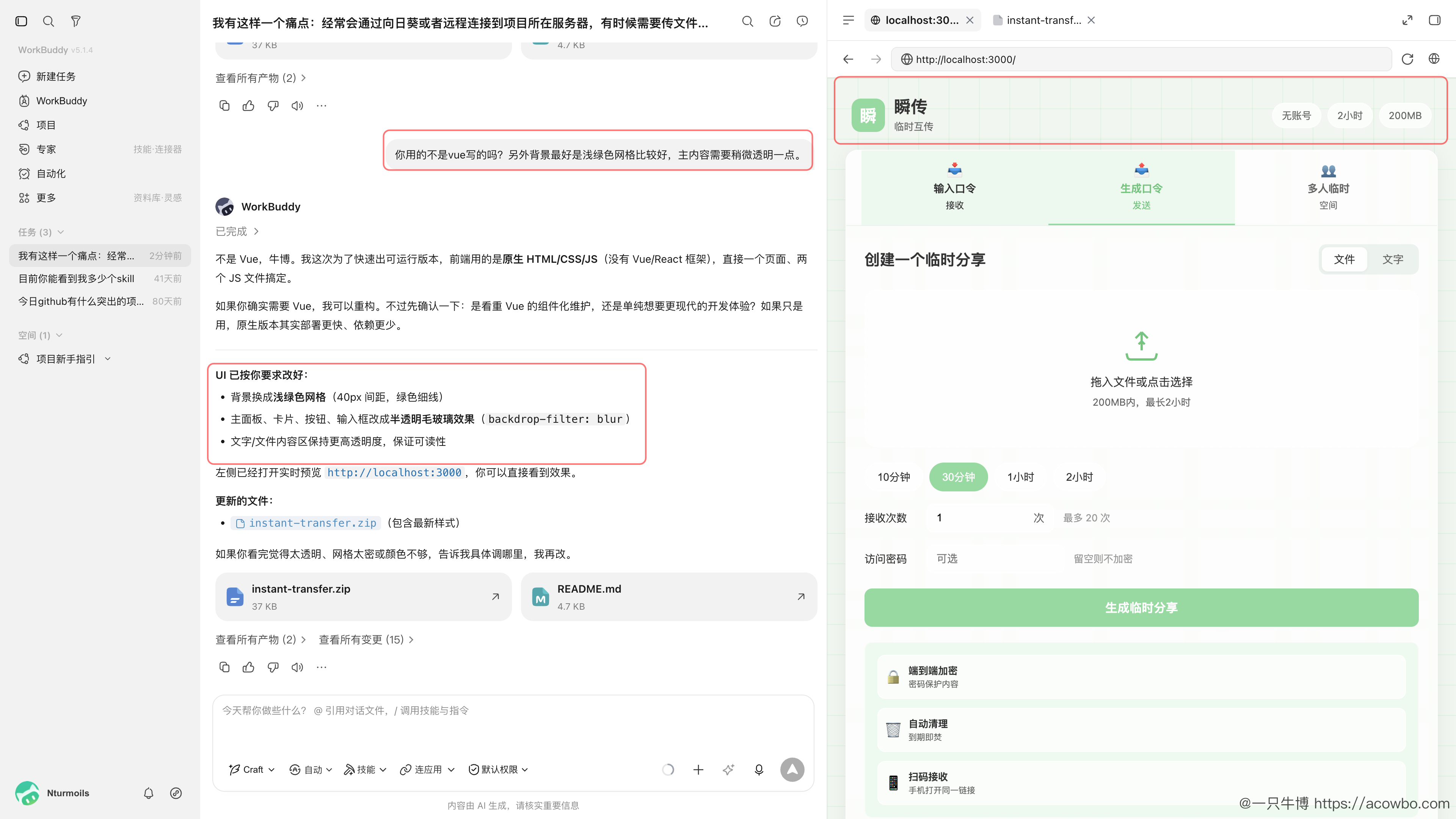
Task: Open search in the left sidebar
Action: (x=49, y=21)
